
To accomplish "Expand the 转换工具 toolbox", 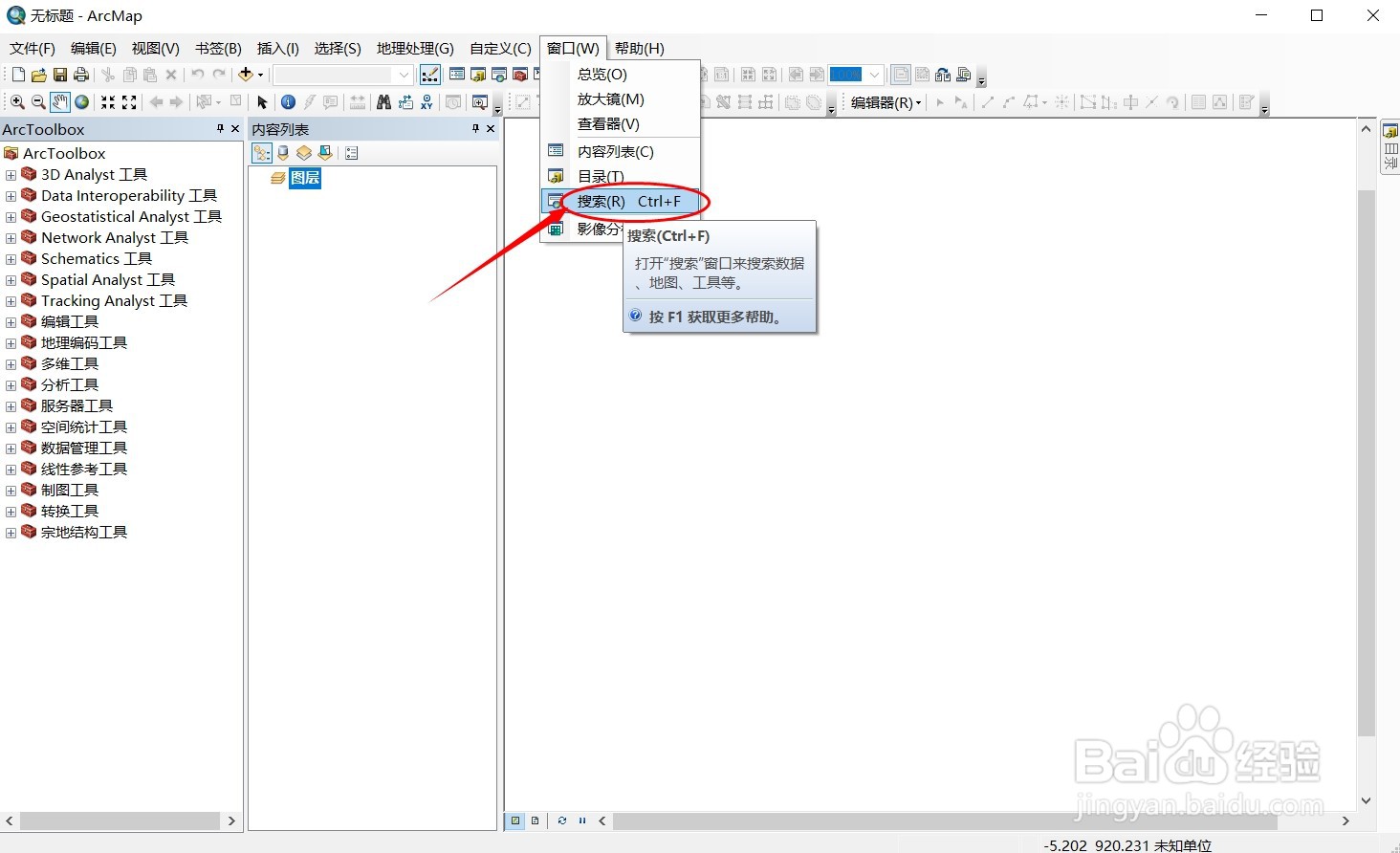I will [11, 512].
